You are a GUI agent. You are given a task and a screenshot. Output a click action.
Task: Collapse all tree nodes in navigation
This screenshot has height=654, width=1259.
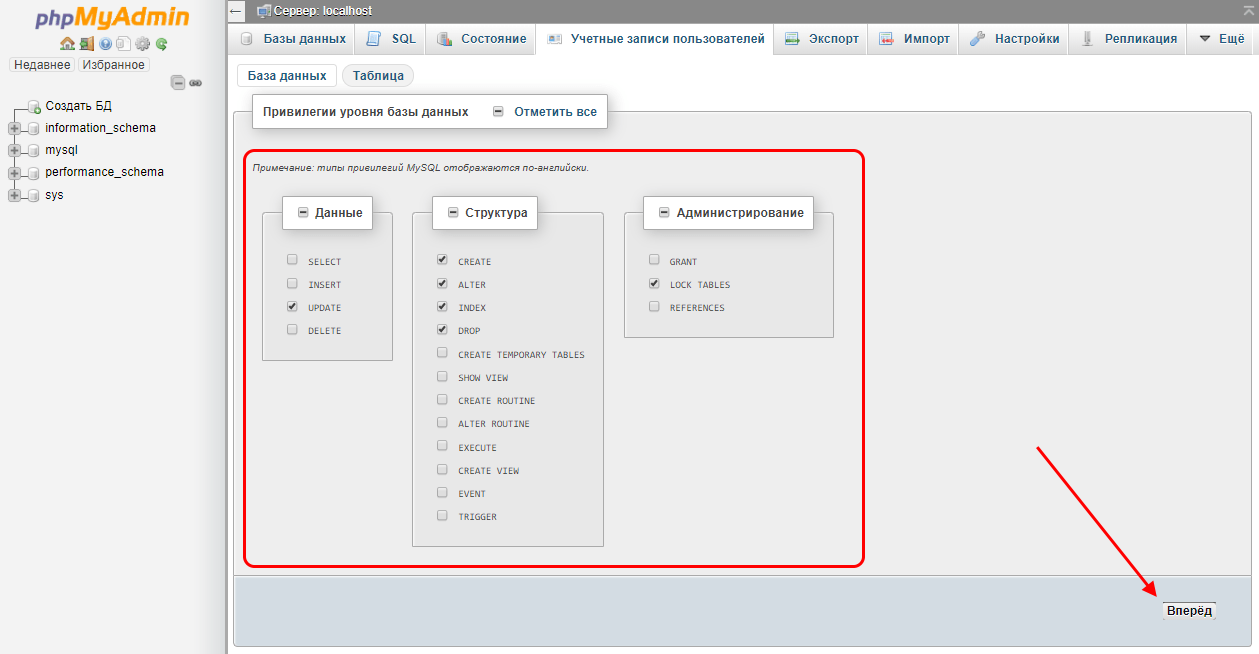[178, 83]
